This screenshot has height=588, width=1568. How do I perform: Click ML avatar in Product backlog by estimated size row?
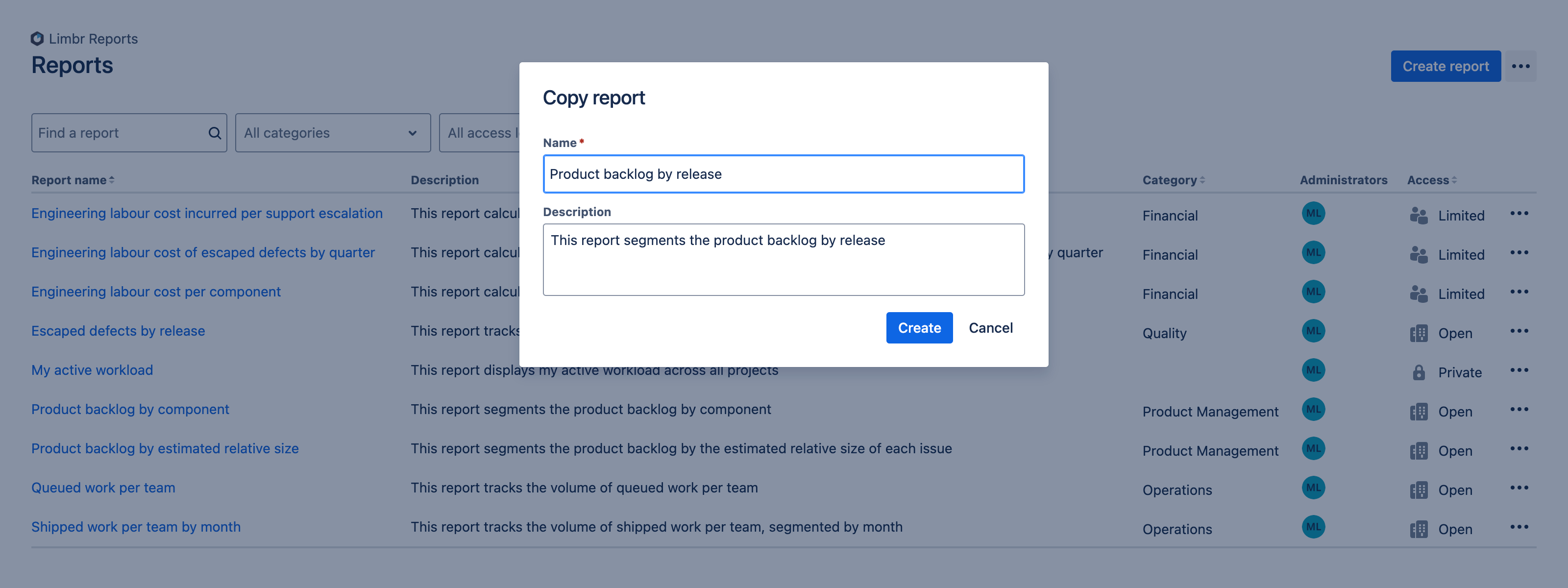(1313, 448)
